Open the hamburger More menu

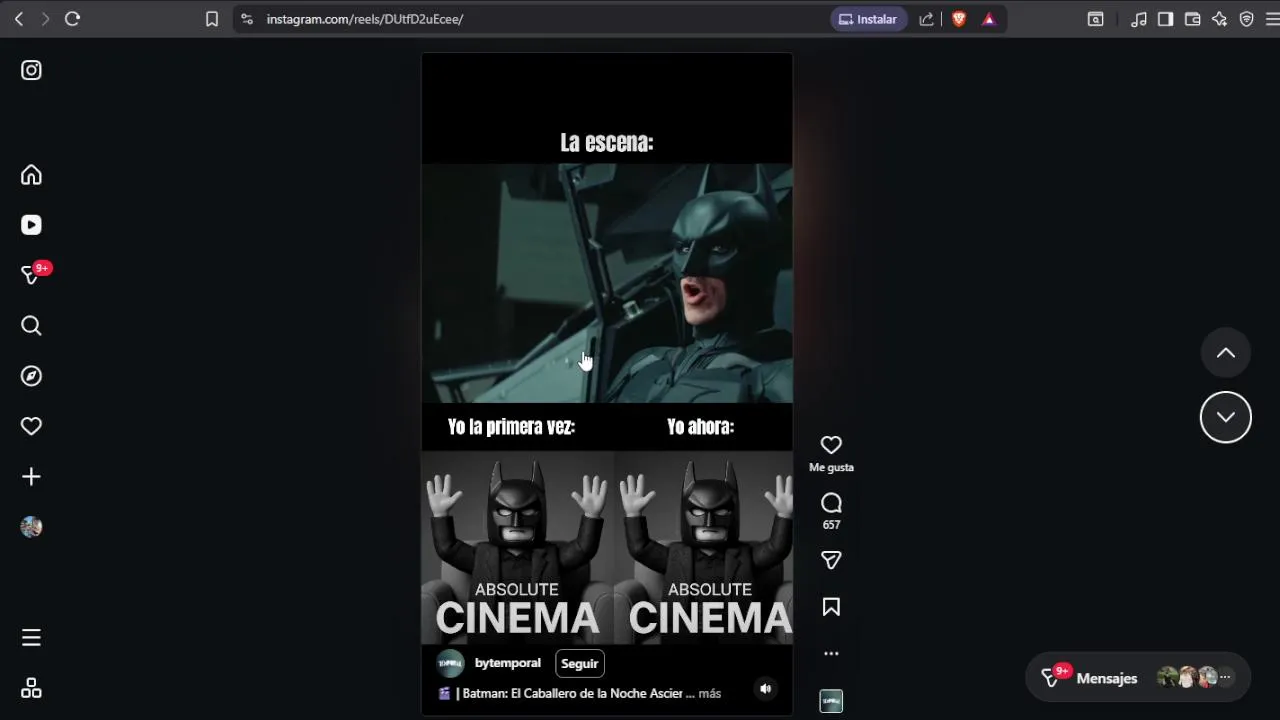click(x=31, y=638)
